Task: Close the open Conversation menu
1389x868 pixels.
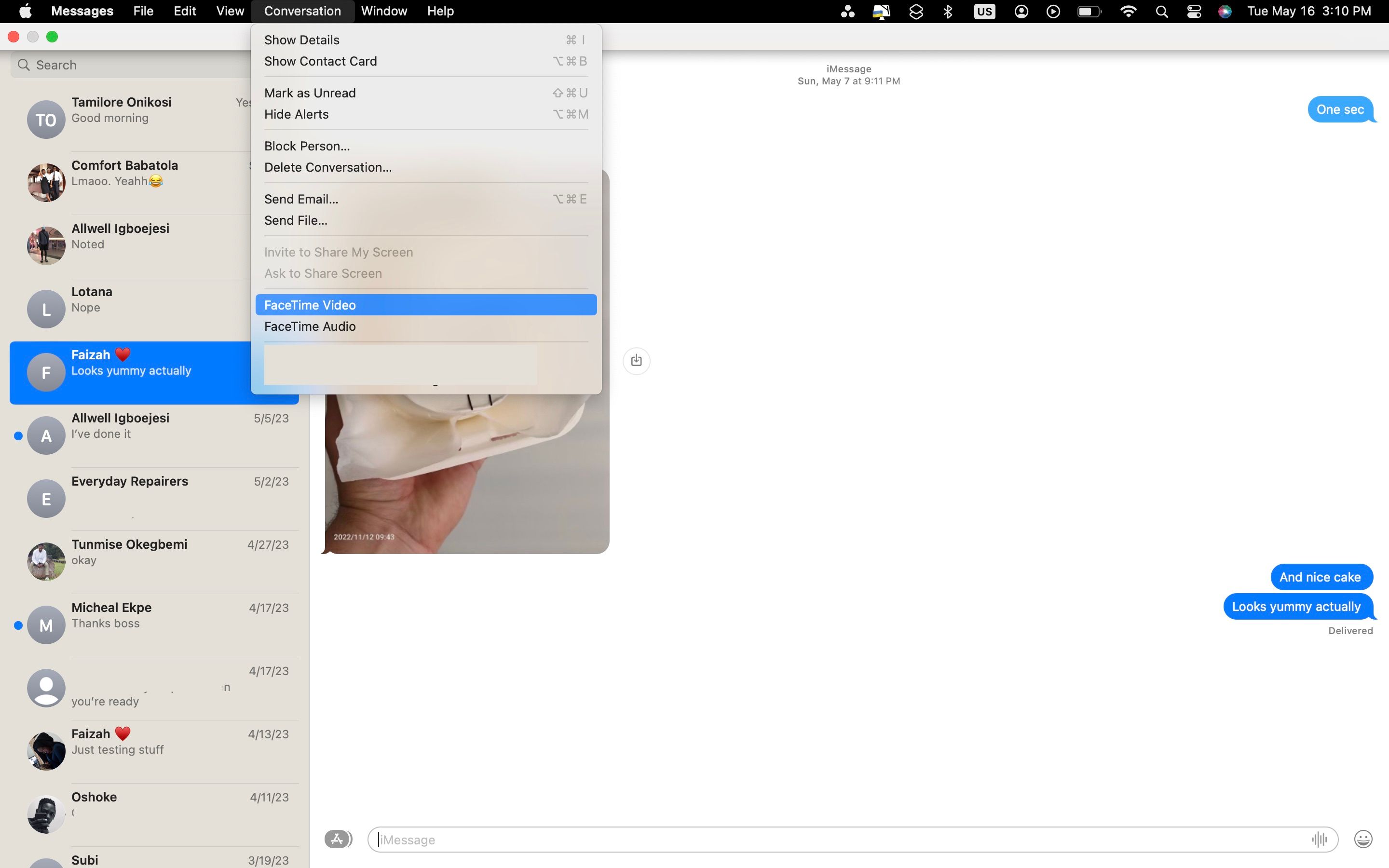Action: [302, 11]
